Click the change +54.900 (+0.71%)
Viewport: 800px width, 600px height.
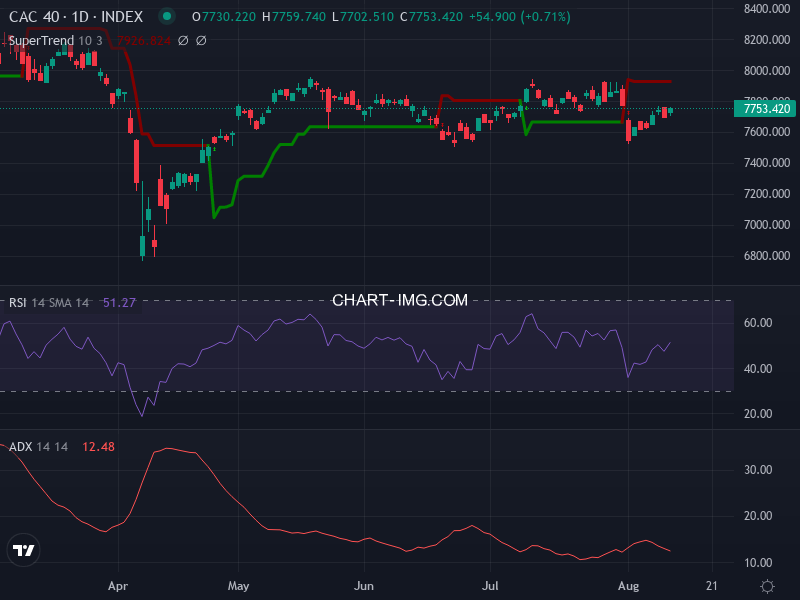coord(519,17)
